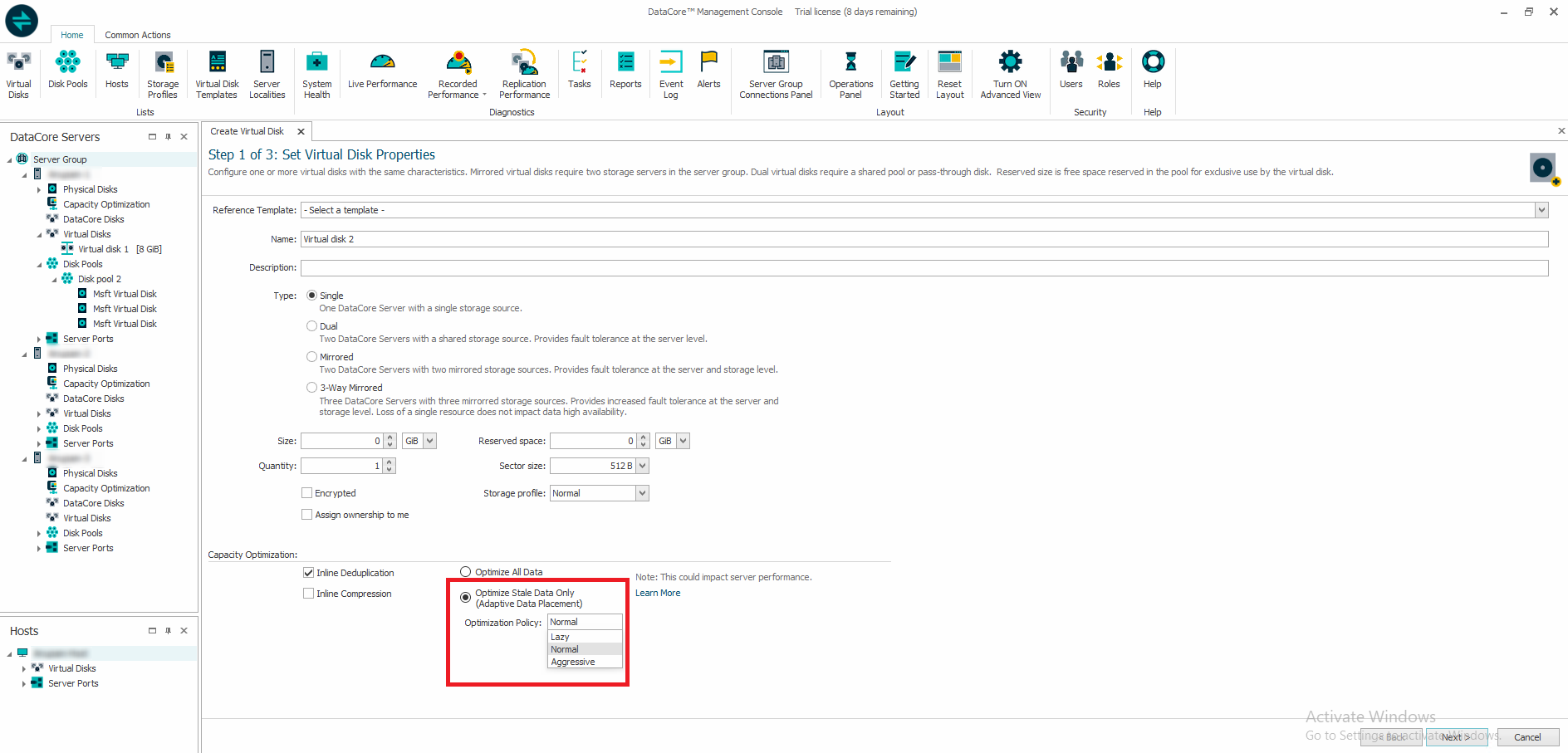Open the Server Group Connections Panel
The height and width of the screenshot is (753, 1568).
pos(776,73)
